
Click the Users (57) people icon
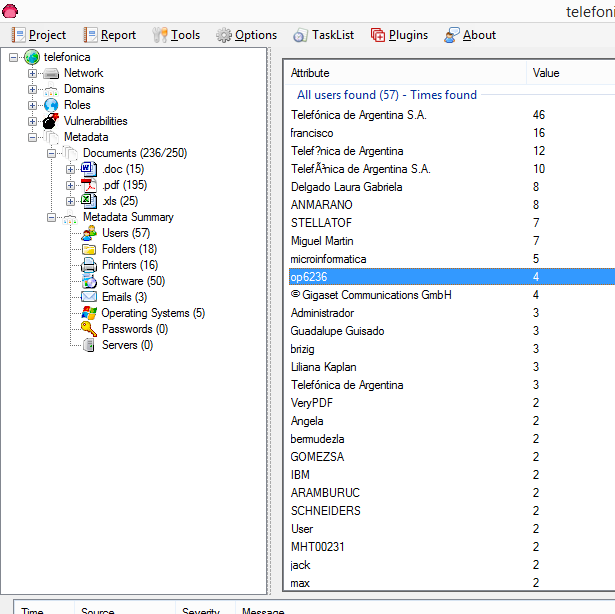click(x=89, y=233)
